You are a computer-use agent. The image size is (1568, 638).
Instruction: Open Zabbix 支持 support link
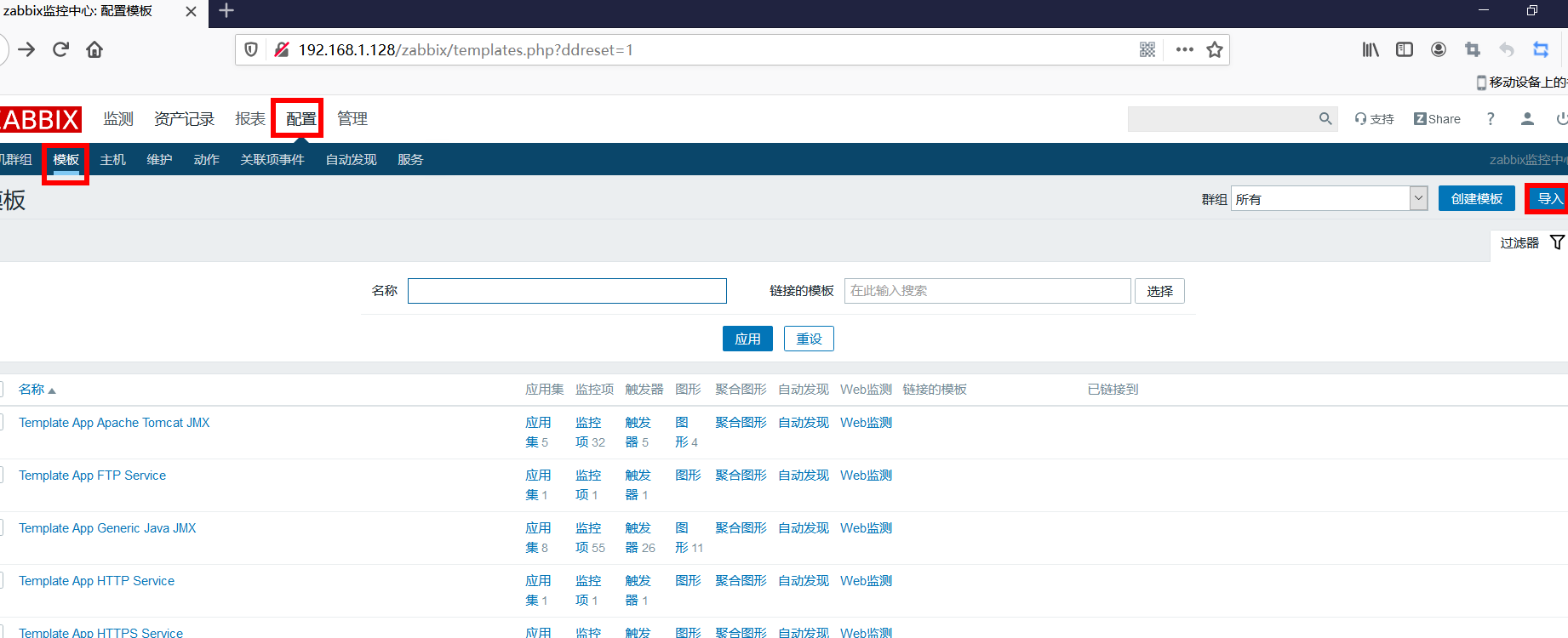1375,119
